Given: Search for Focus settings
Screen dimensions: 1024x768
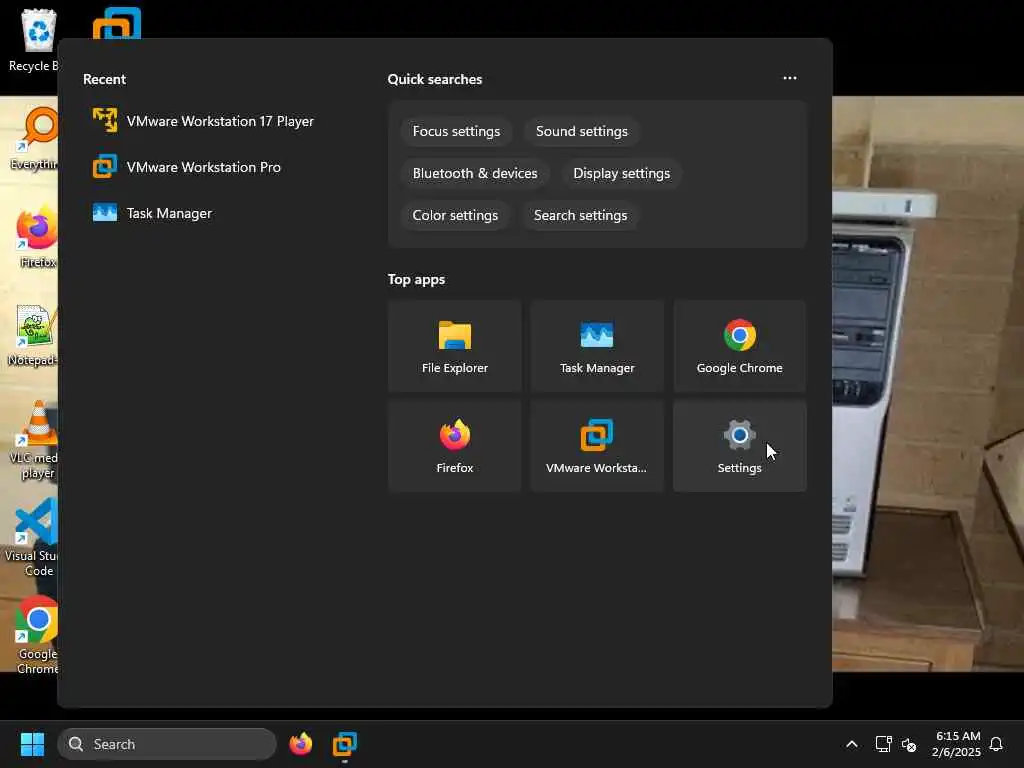Looking at the screenshot, I should [456, 131].
